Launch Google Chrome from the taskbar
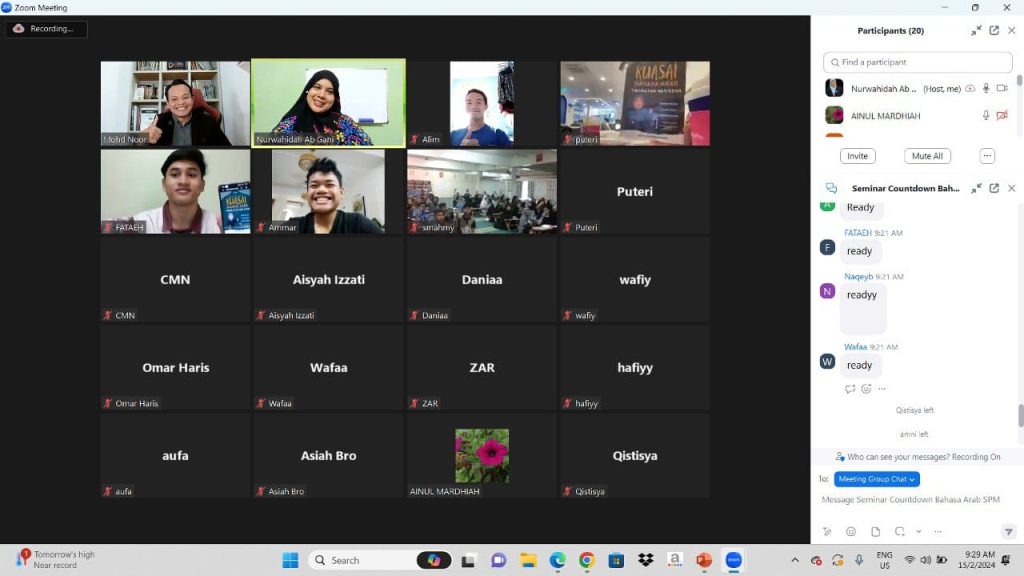This screenshot has width=1024, height=576. click(x=586, y=560)
